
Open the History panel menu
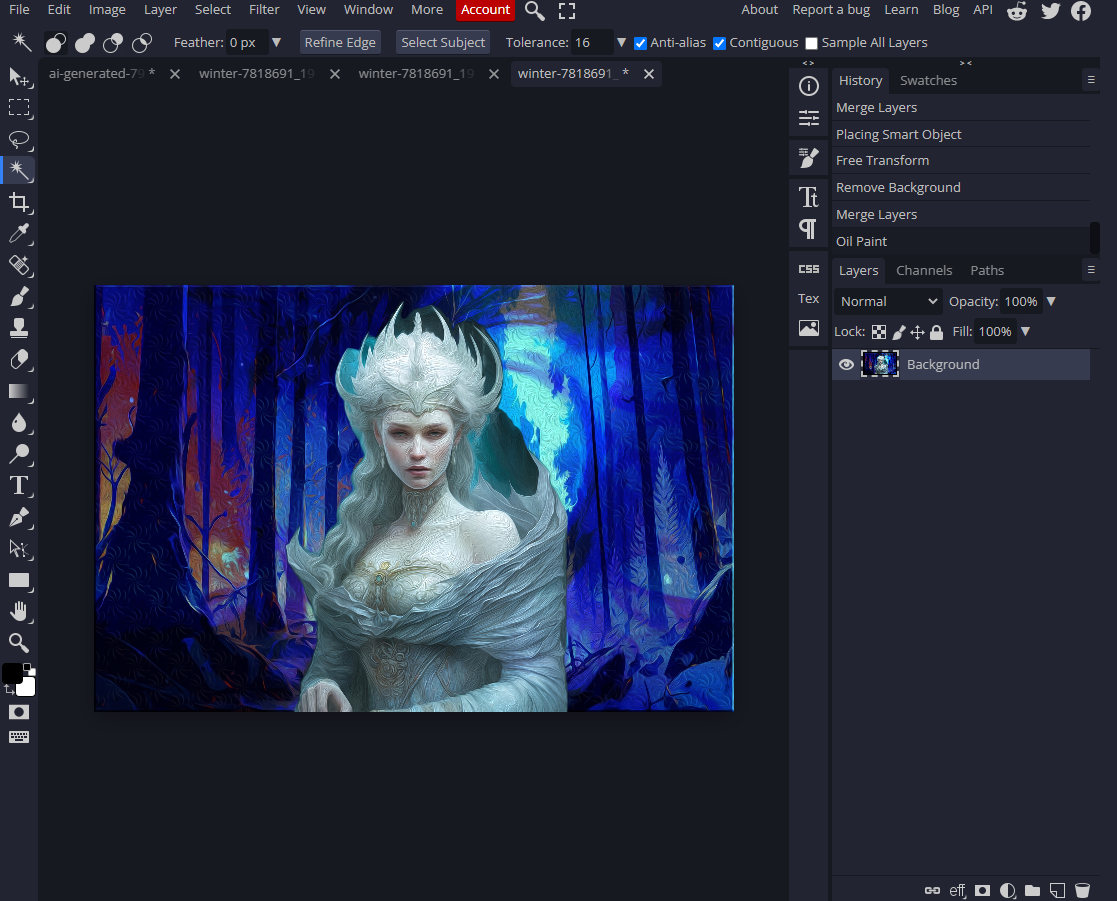(x=1091, y=80)
